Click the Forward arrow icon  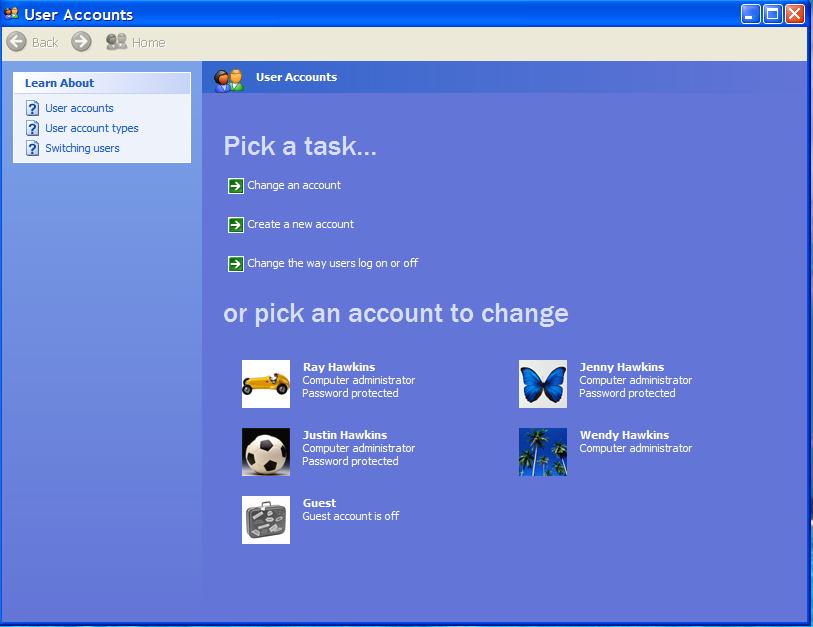pos(81,42)
